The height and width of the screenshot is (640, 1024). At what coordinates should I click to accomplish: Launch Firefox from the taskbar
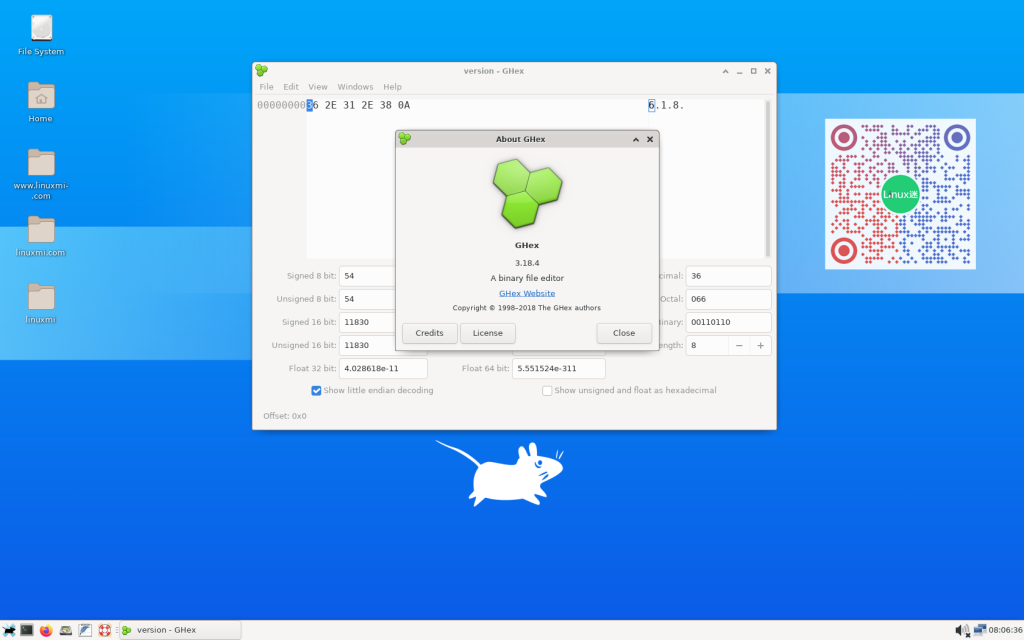click(x=46, y=630)
